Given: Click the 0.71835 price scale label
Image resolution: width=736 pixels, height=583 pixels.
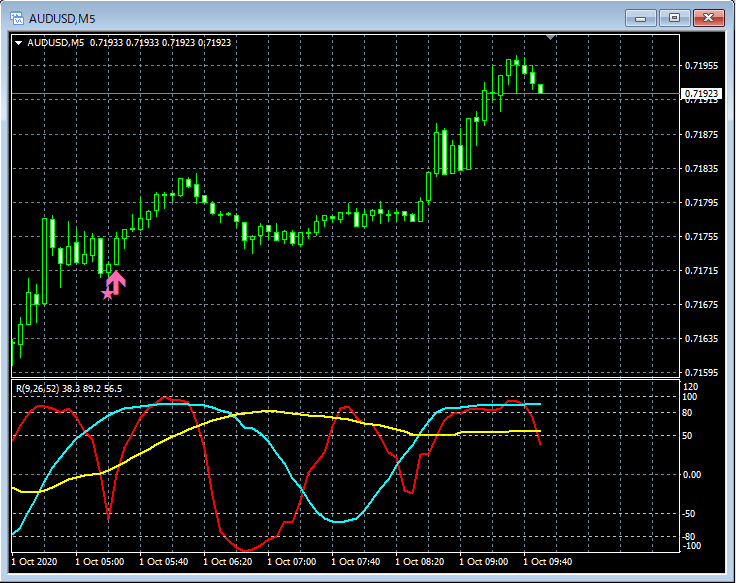Looking at the screenshot, I should click(x=701, y=169).
